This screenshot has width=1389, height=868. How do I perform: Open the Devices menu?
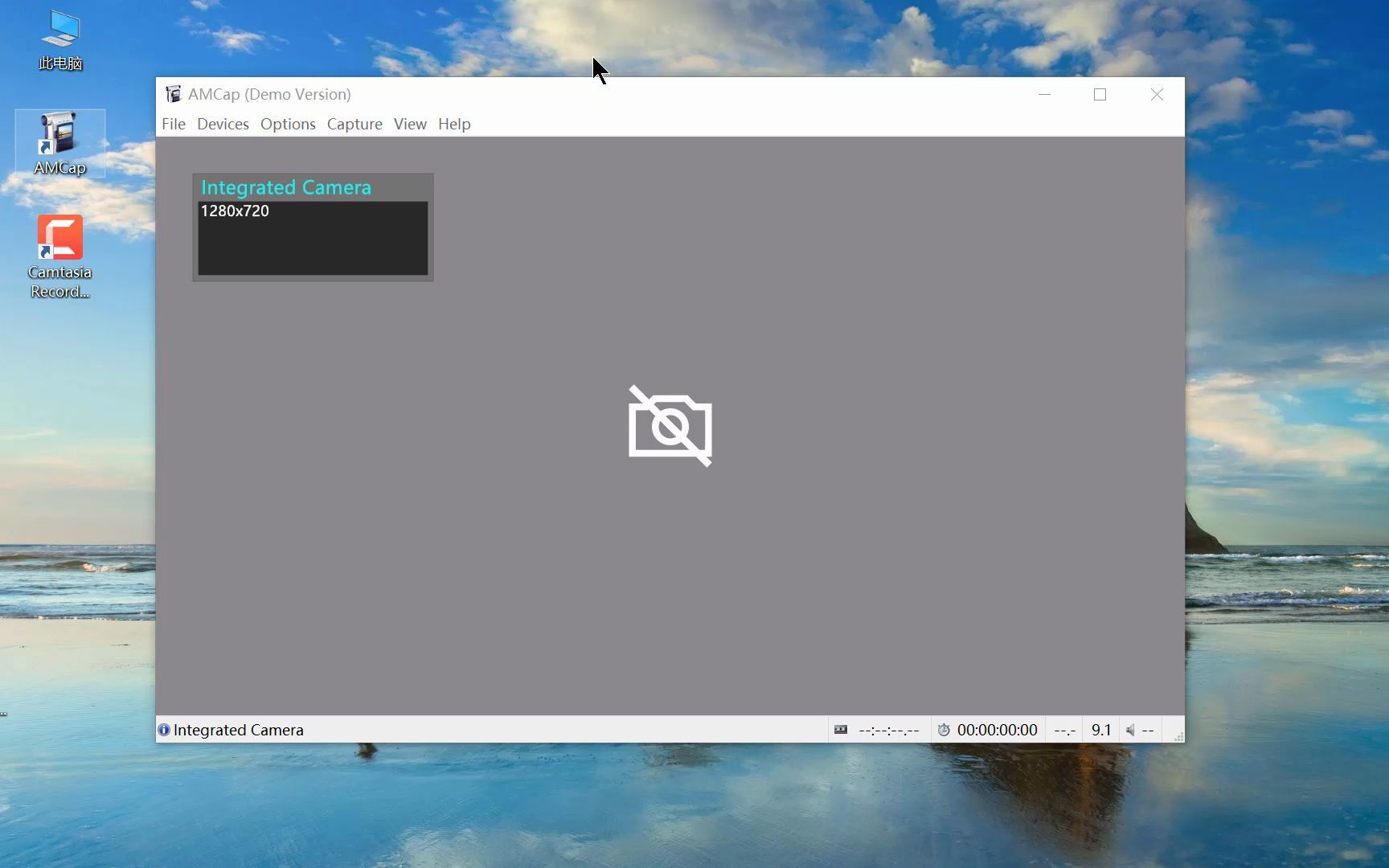click(223, 124)
